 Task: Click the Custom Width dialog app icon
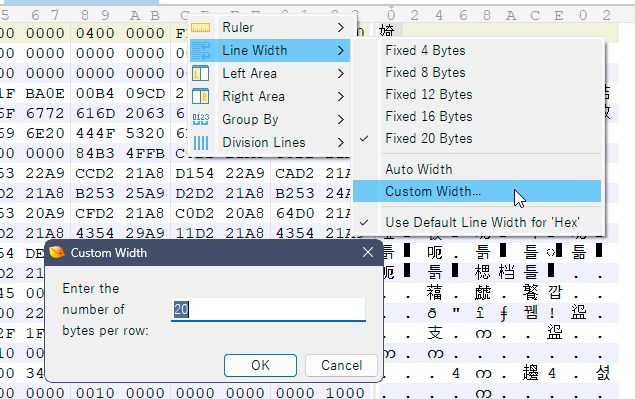point(57,252)
